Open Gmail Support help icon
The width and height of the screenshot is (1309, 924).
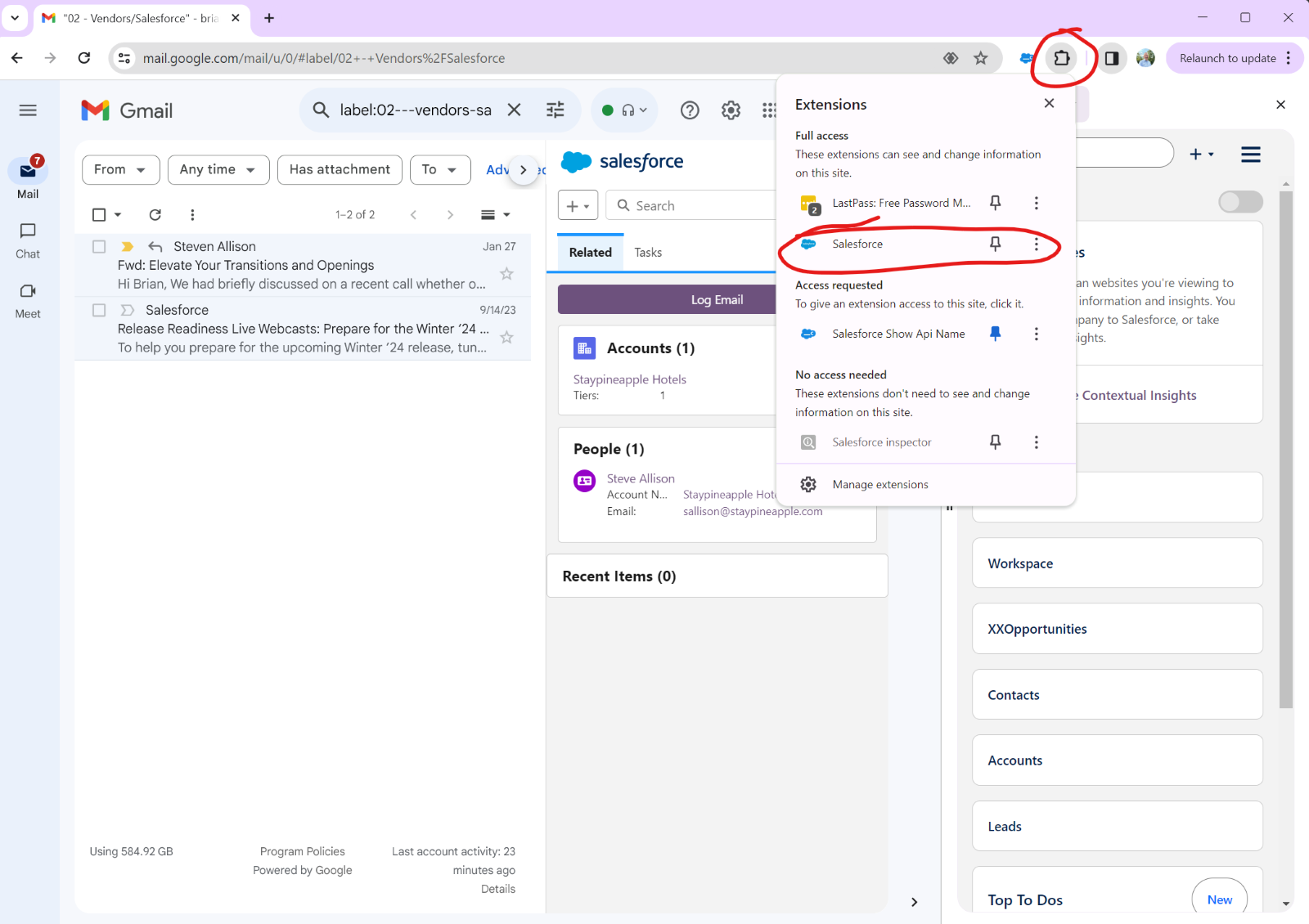(x=690, y=110)
